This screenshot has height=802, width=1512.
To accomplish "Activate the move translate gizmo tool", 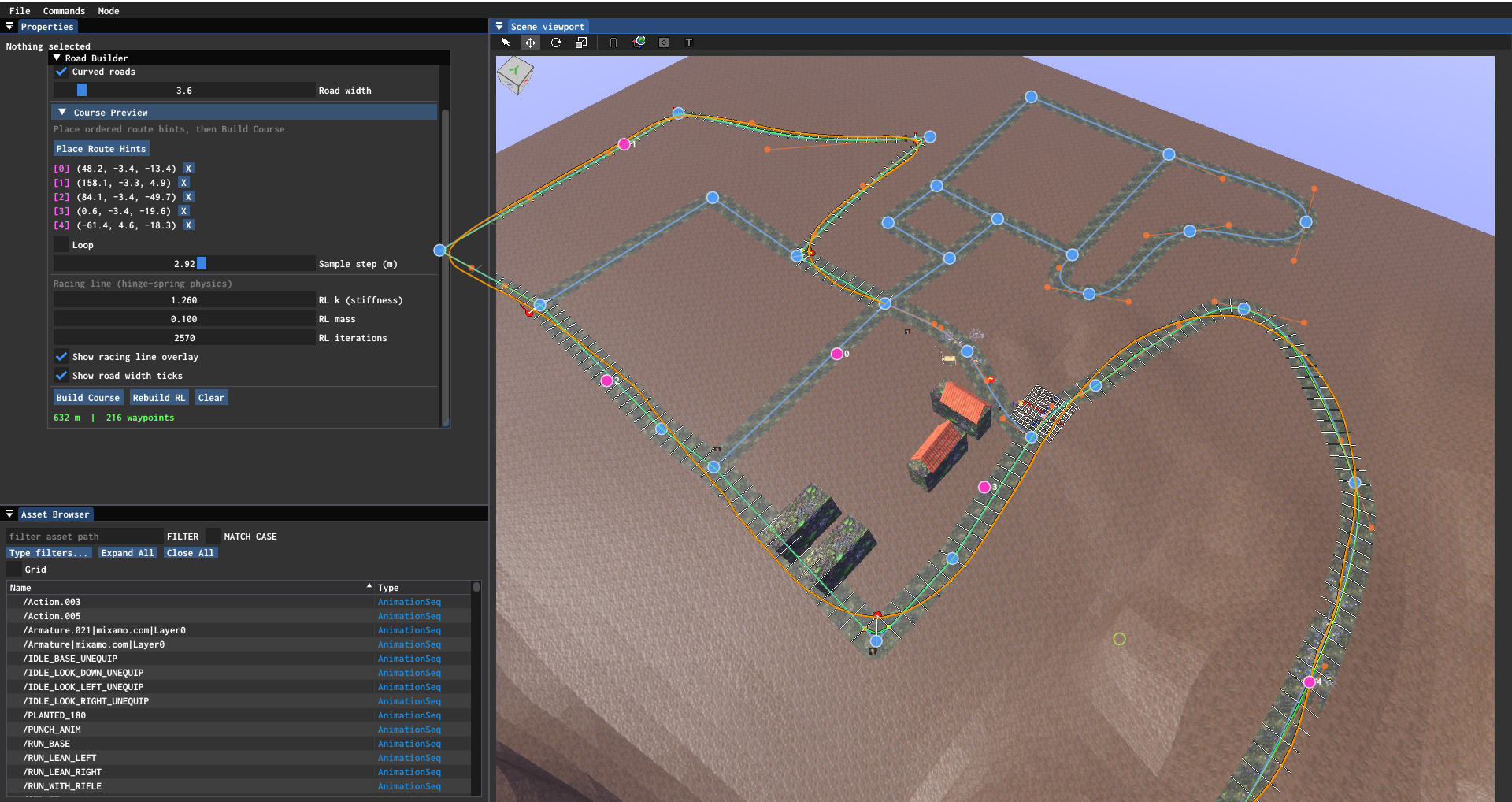I will 531,43.
